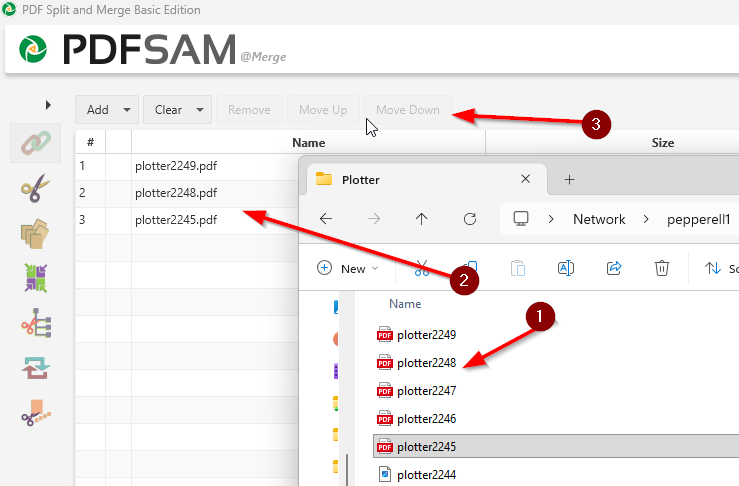The height and width of the screenshot is (486, 739).
Task: Expand chevron after the monitor icon in address bar
Action: tap(550, 219)
